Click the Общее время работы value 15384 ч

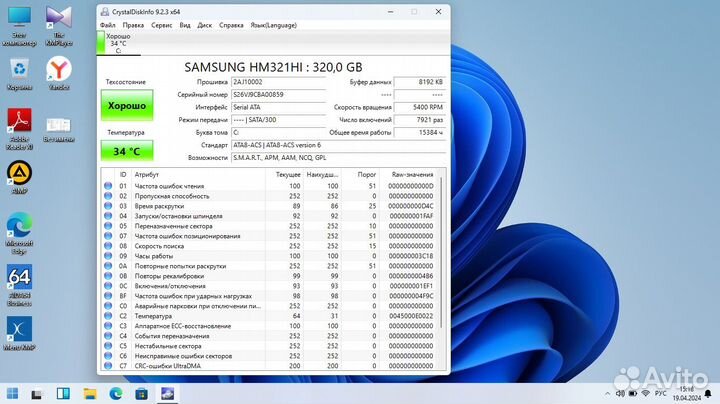pos(420,133)
